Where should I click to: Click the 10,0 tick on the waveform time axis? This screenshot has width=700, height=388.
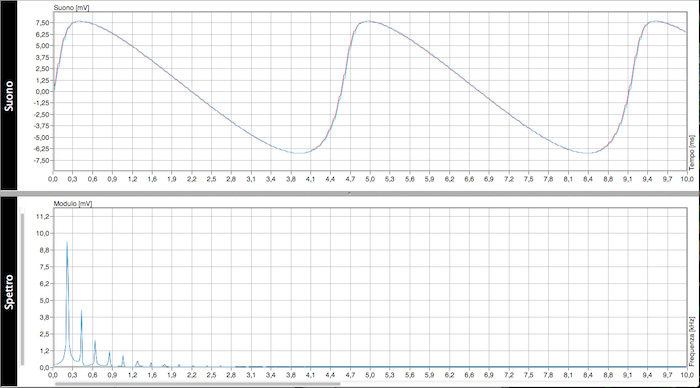pos(687,179)
